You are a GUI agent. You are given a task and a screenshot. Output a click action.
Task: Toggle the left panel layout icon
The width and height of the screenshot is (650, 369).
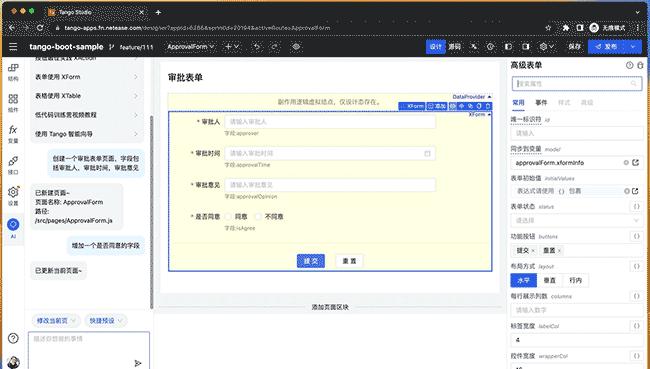click(x=508, y=47)
